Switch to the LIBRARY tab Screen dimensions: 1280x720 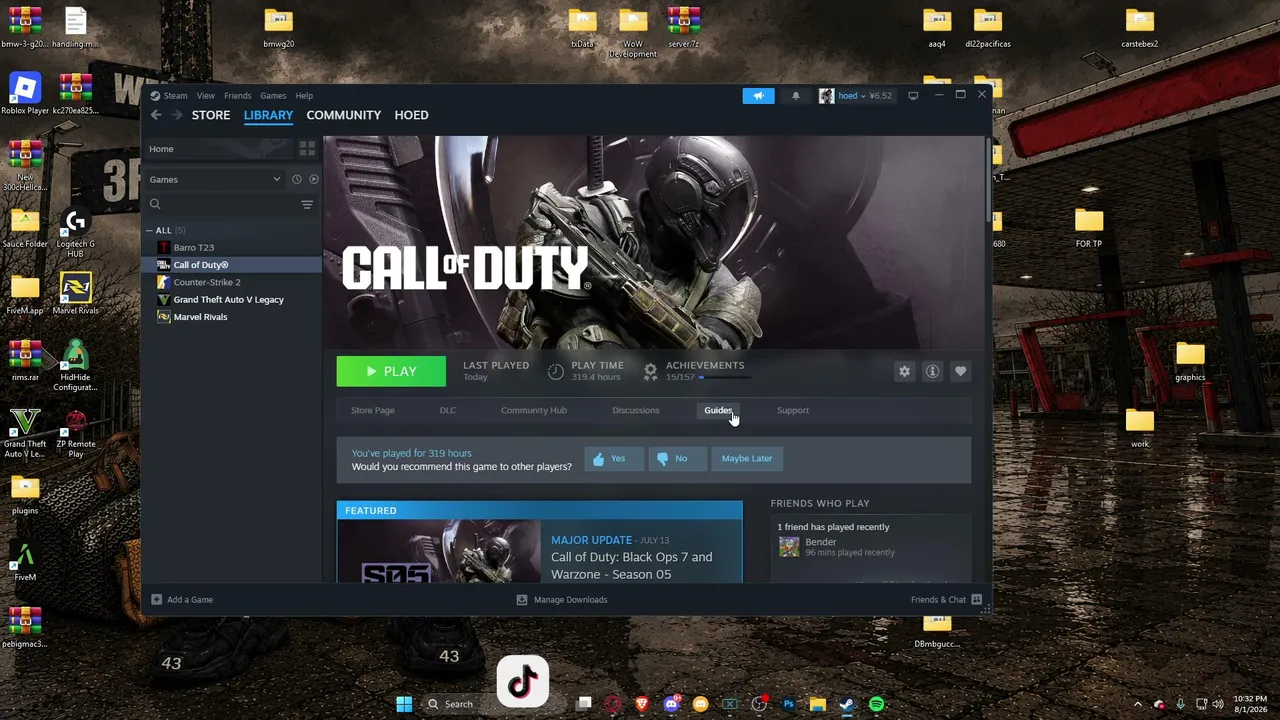(x=268, y=115)
